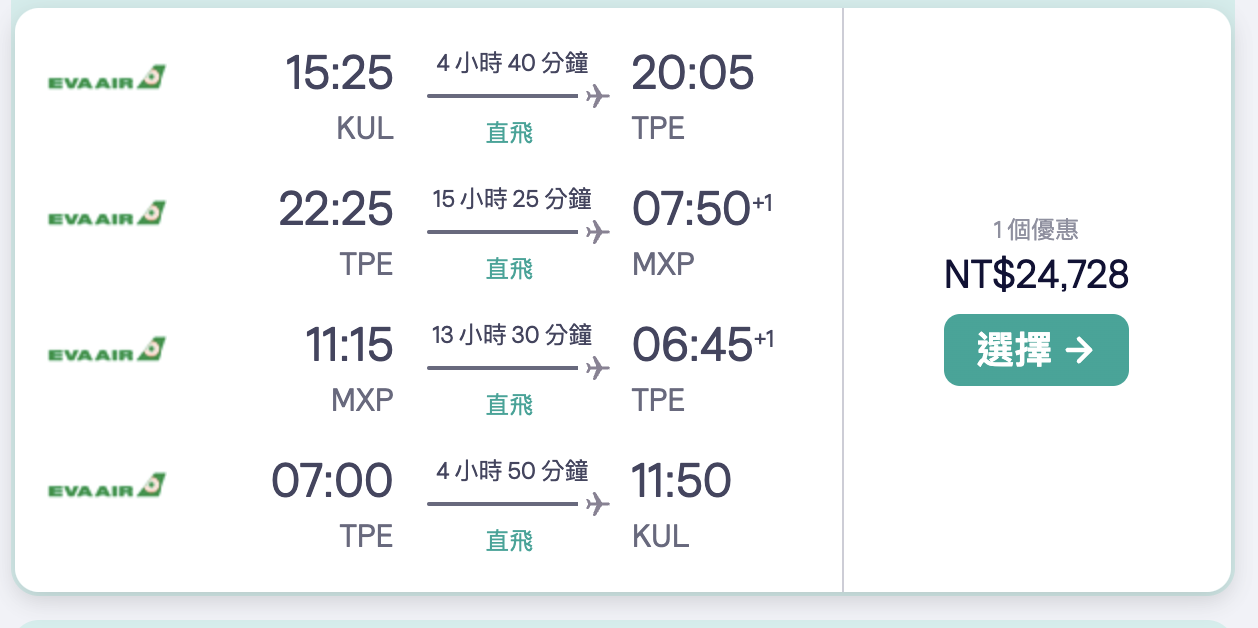Click 直飛 on the MXP to TPE leg
Image resolution: width=1258 pixels, height=628 pixels.
[x=510, y=405]
